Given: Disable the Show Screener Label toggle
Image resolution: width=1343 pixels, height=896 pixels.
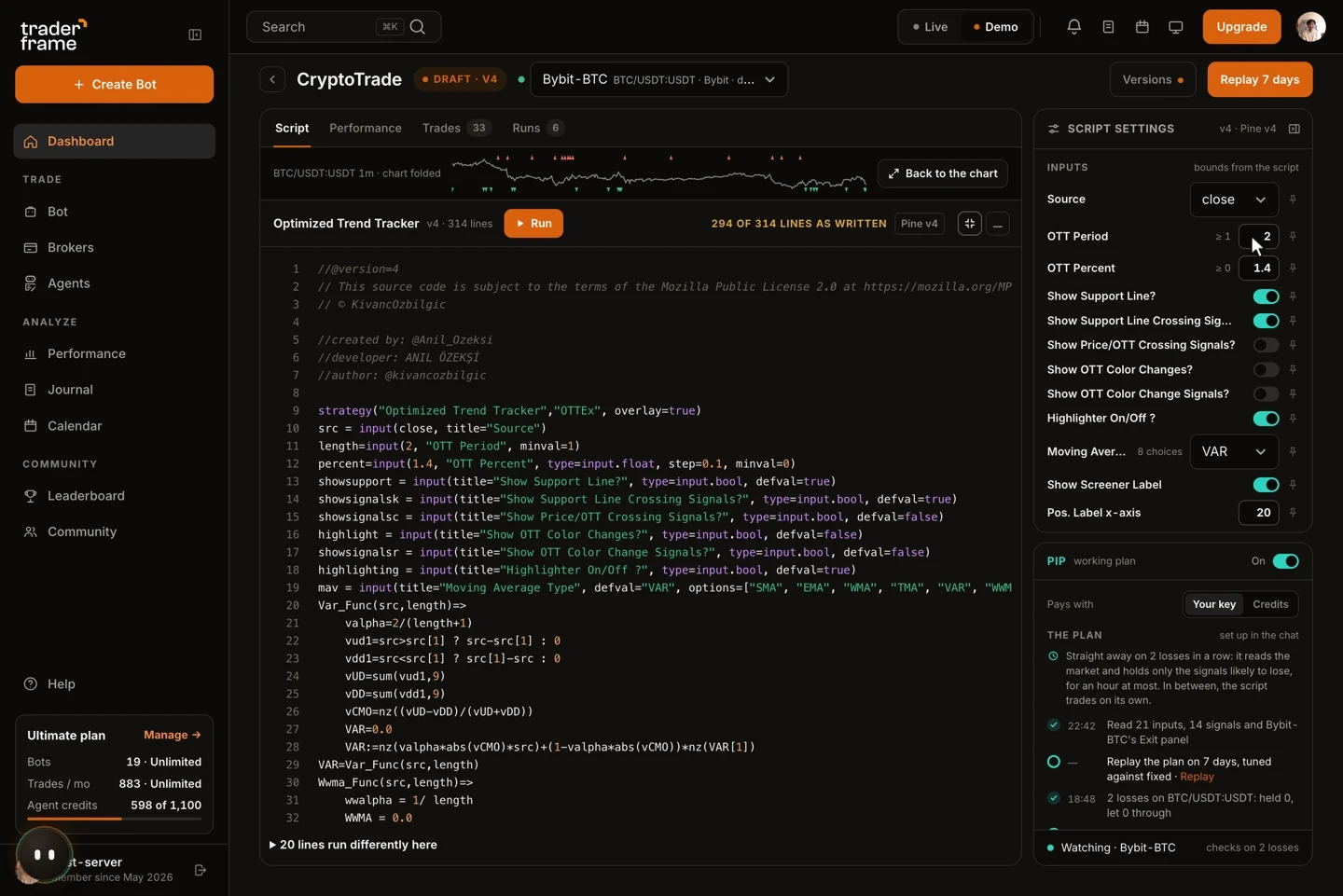Looking at the screenshot, I should tap(1266, 485).
